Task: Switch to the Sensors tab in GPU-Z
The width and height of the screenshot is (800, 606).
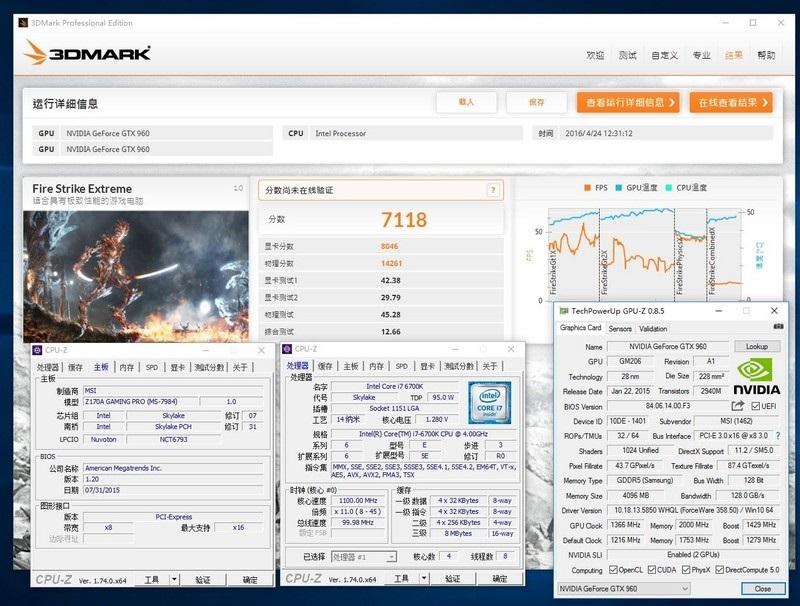Action: click(620, 329)
